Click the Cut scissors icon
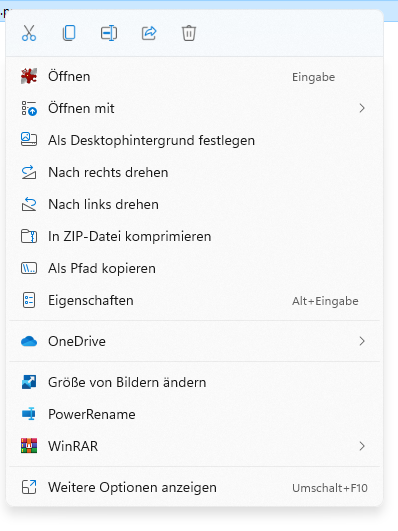398x531 pixels. coord(29,33)
